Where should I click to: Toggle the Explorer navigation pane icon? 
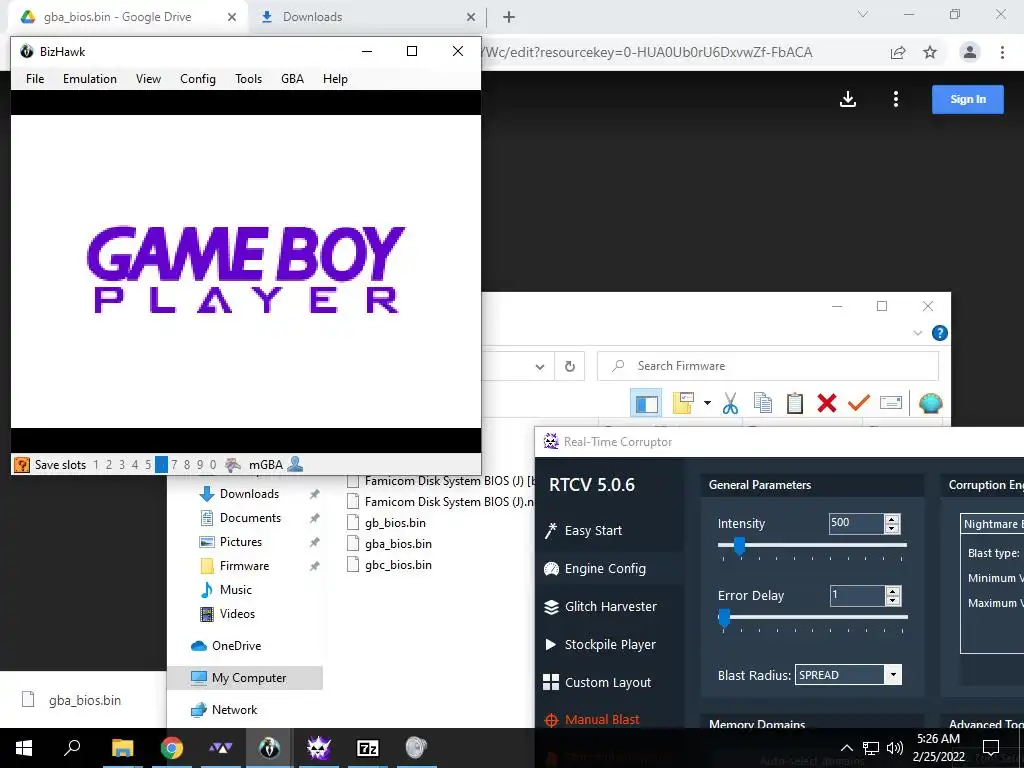[646, 403]
